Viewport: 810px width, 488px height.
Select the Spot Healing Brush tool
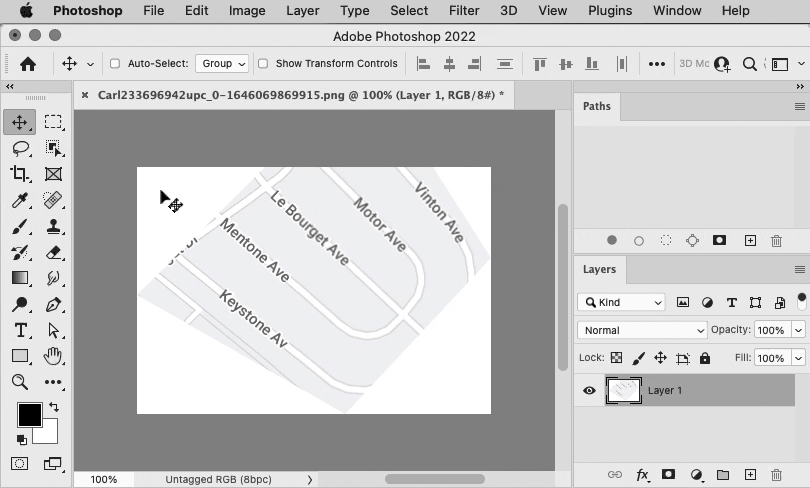[53, 200]
